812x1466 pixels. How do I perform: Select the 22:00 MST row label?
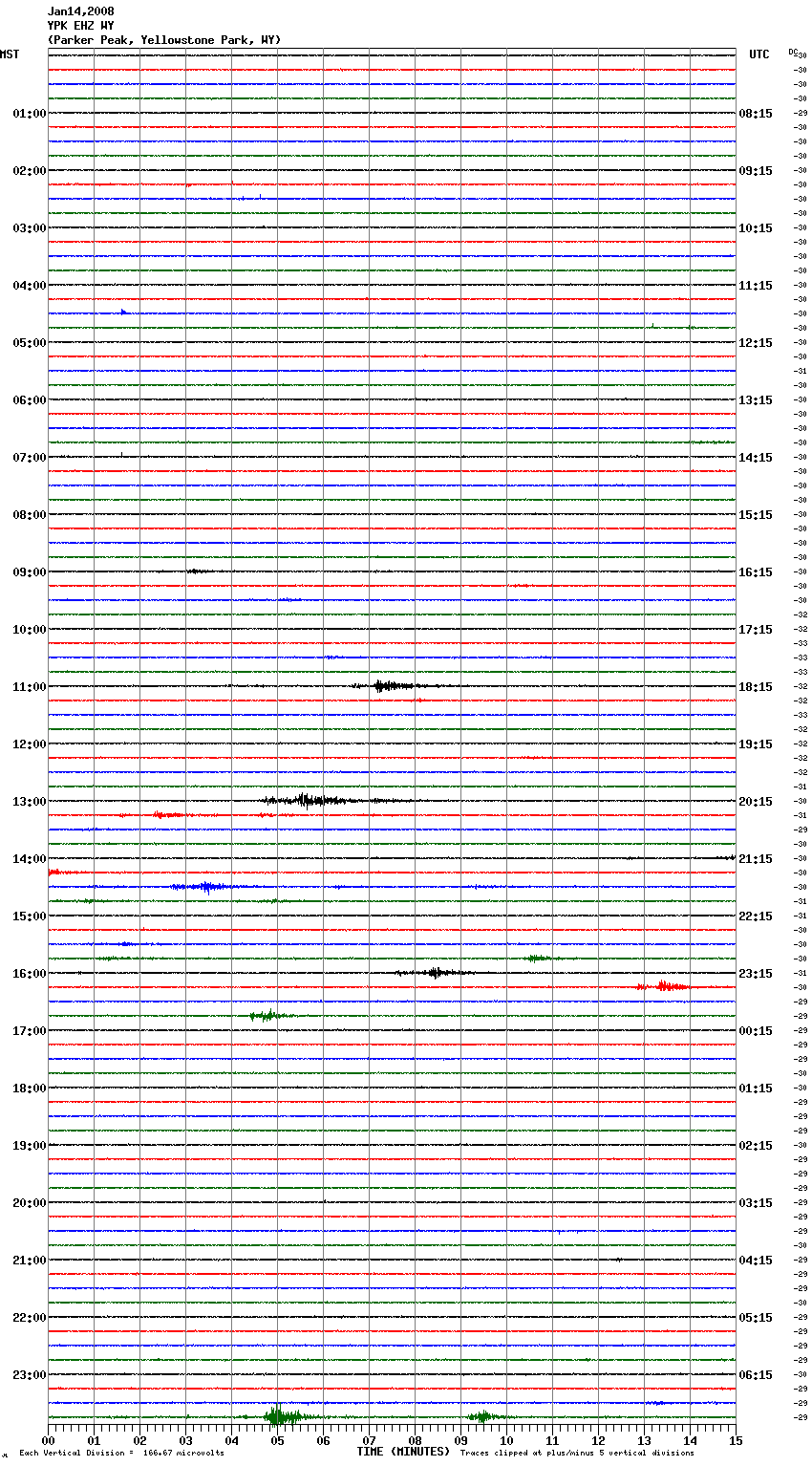tap(30, 1318)
